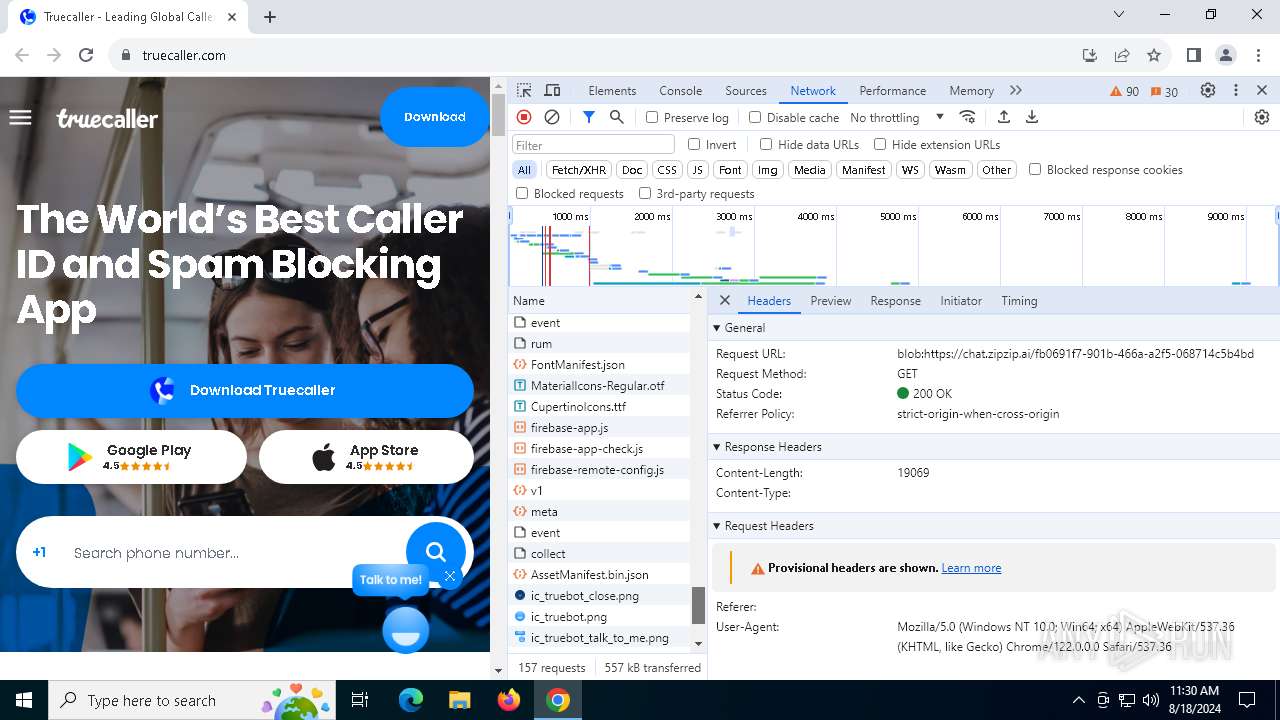Viewport: 1280px width, 720px height.
Task: Open the Google Play button
Action: [131, 457]
